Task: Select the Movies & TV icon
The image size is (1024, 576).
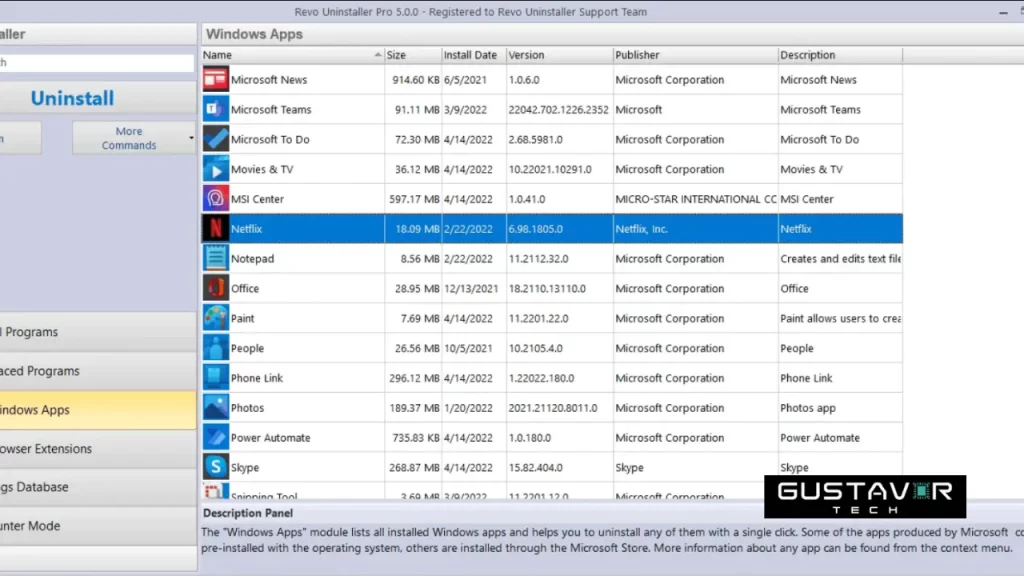Action: click(216, 169)
